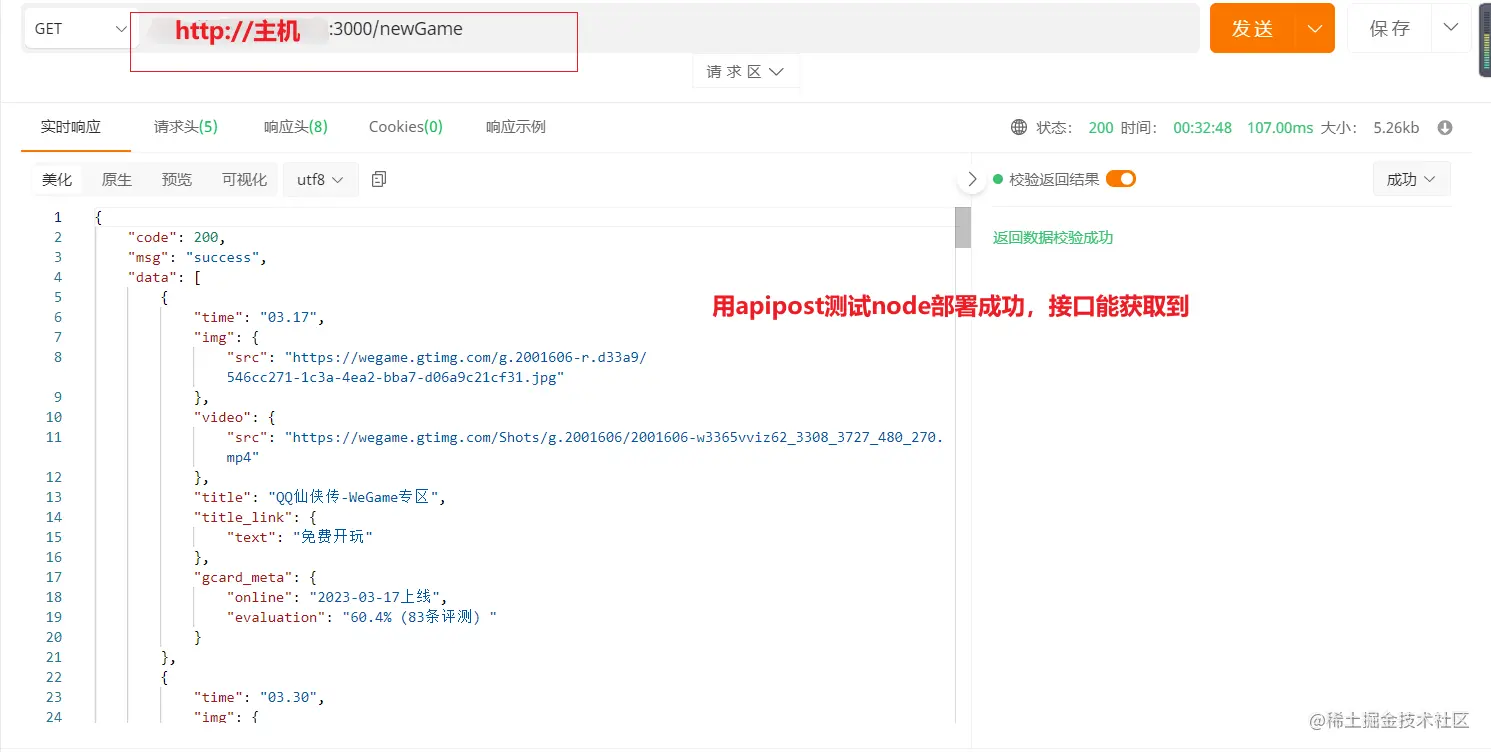Click the response body vertical scrollbar
This screenshot has width=1491, height=752.
click(x=963, y=227)
